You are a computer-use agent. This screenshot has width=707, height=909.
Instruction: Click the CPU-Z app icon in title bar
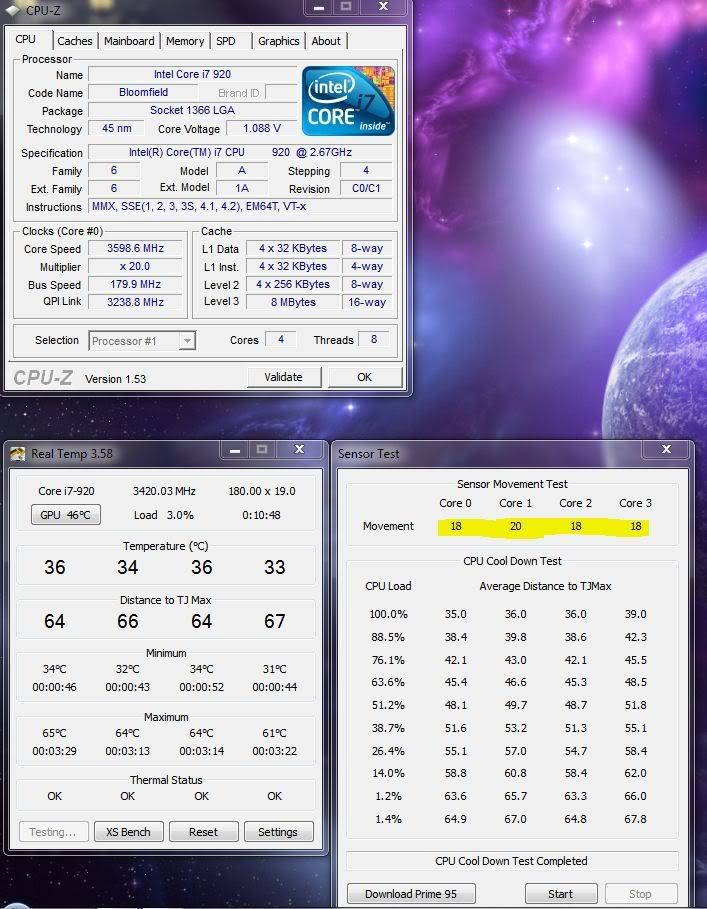coord(13,10)
